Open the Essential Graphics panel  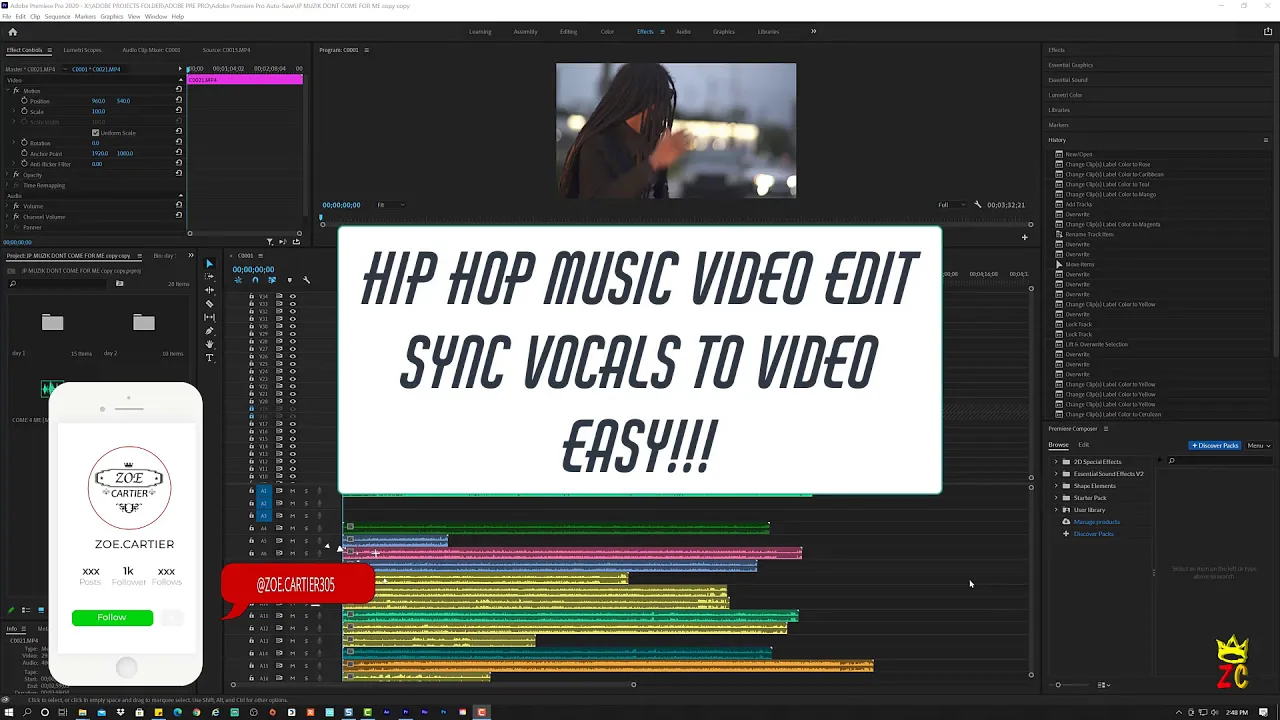1070,65
